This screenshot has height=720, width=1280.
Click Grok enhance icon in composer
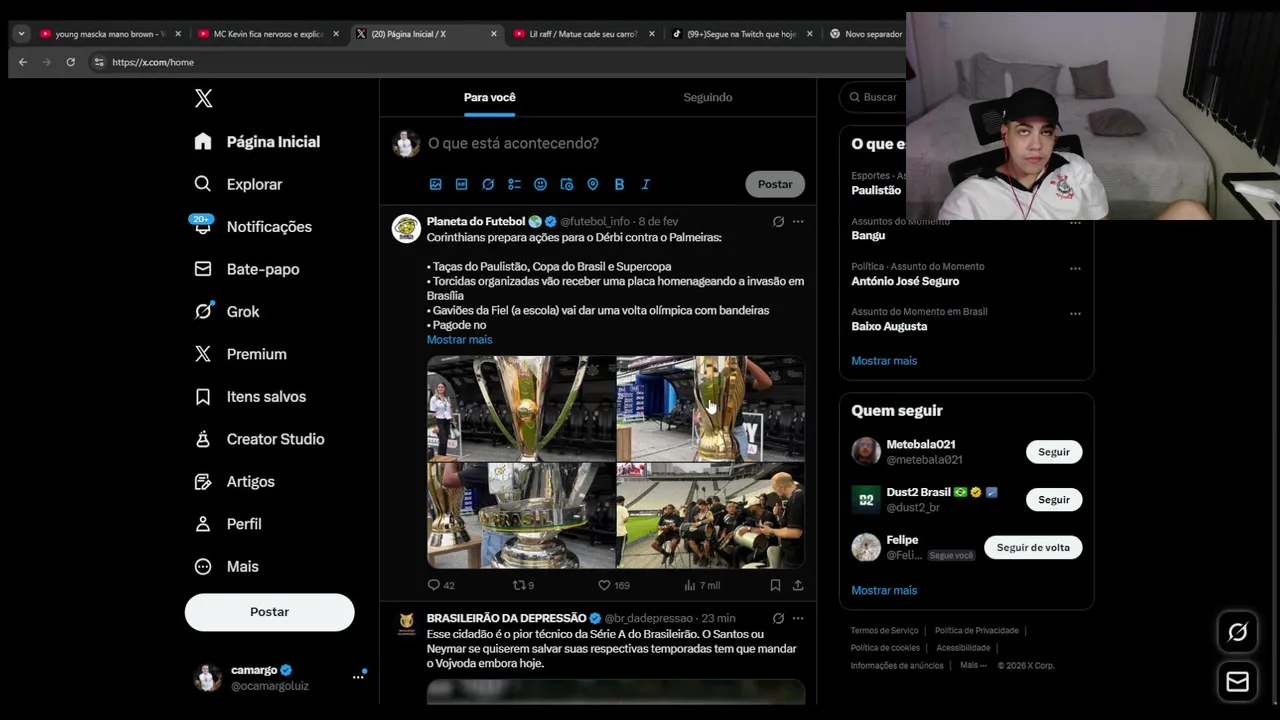coord(488,184)
